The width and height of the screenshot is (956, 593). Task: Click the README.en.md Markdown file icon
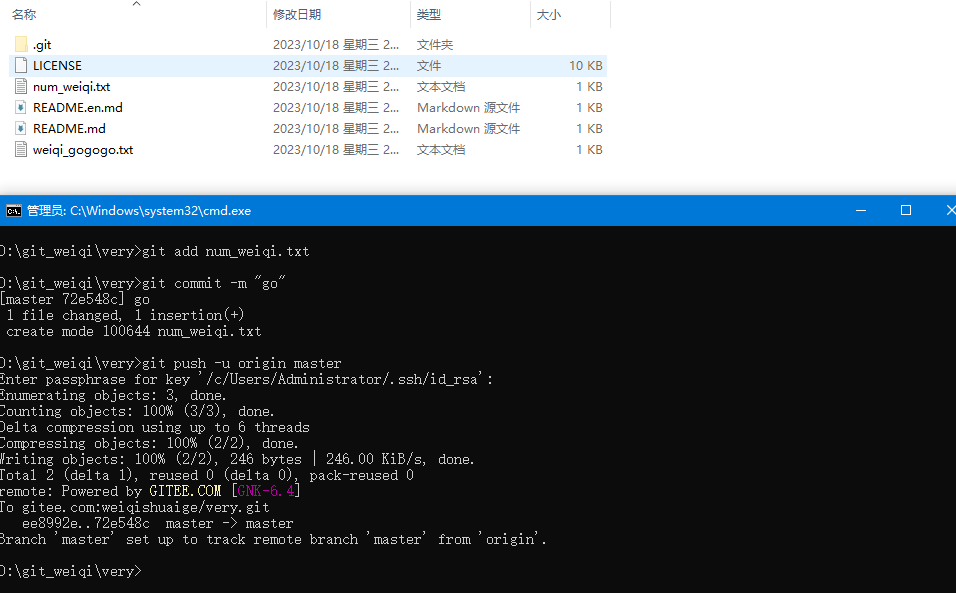[x=21, y=107]
